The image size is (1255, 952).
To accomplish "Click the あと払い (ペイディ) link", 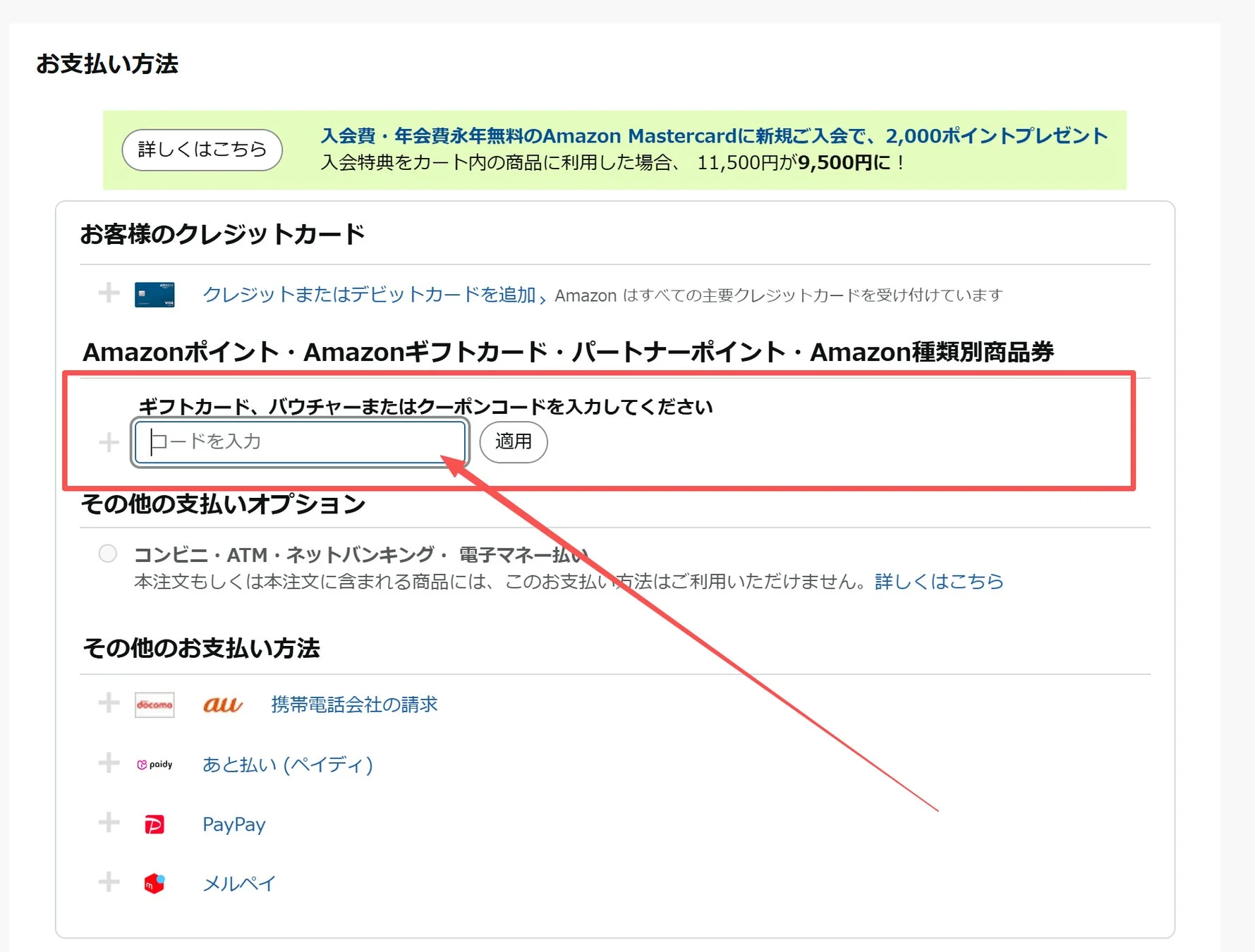I will 287,764.
